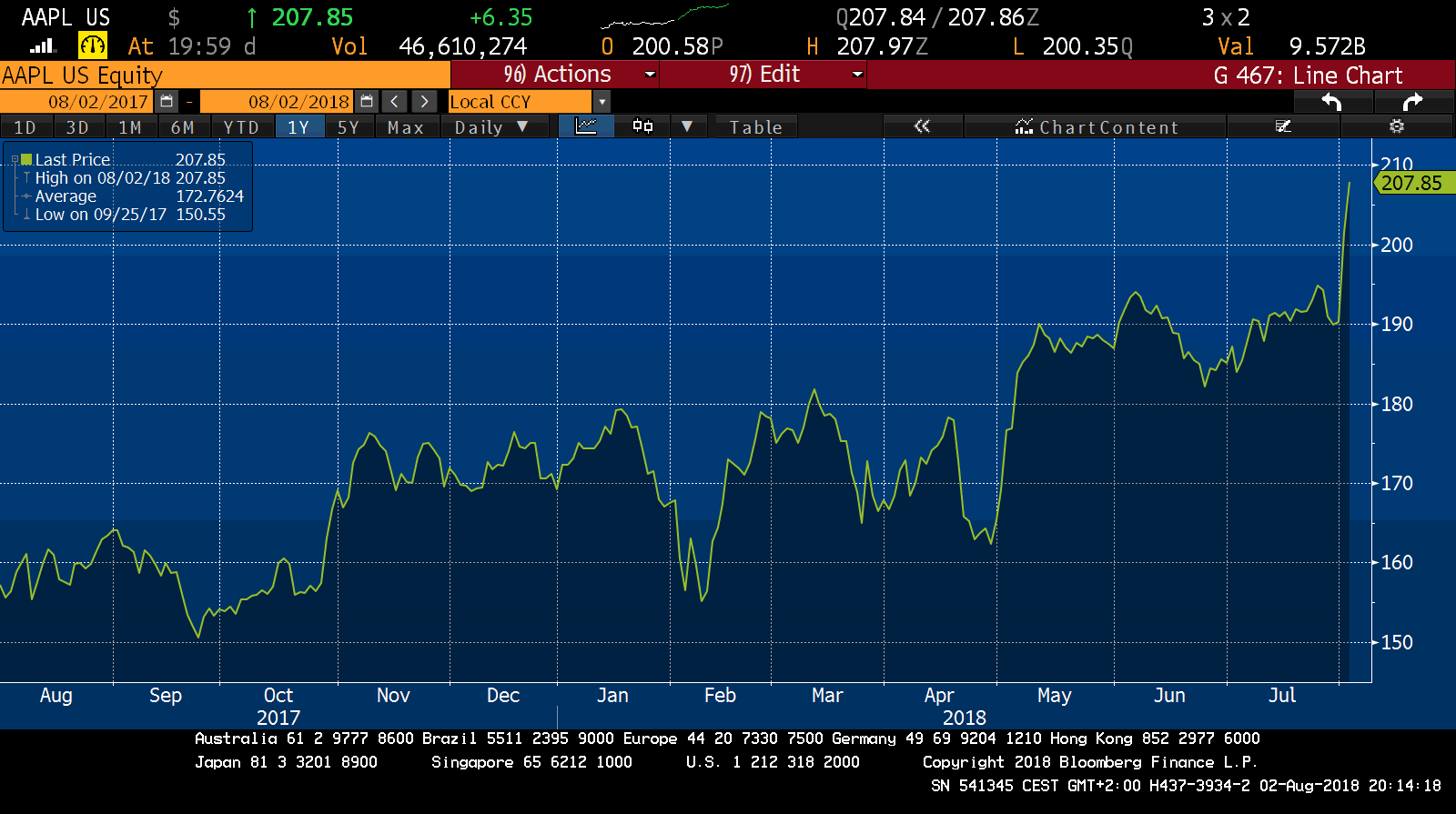This screenshot has width=1456, height=814.
Task: Click the 3 x 2 quote size text
Action: [1226, 17]
